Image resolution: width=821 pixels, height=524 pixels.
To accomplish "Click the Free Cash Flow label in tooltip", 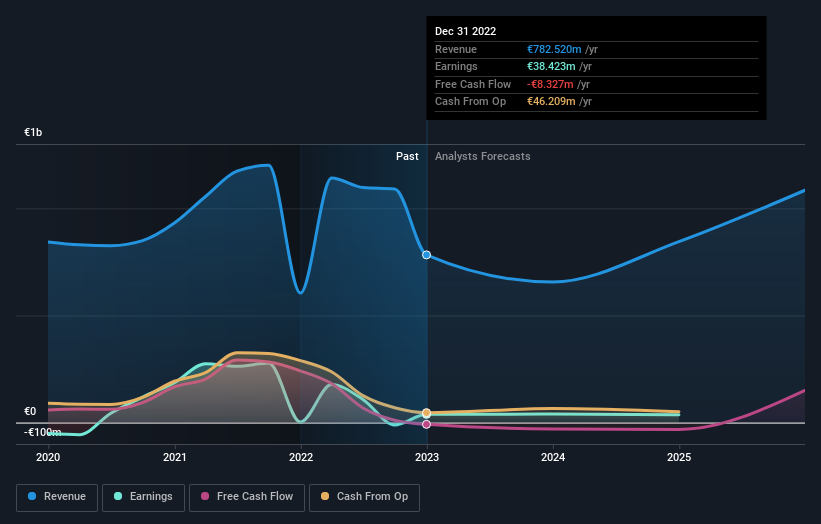I will 473,84.
